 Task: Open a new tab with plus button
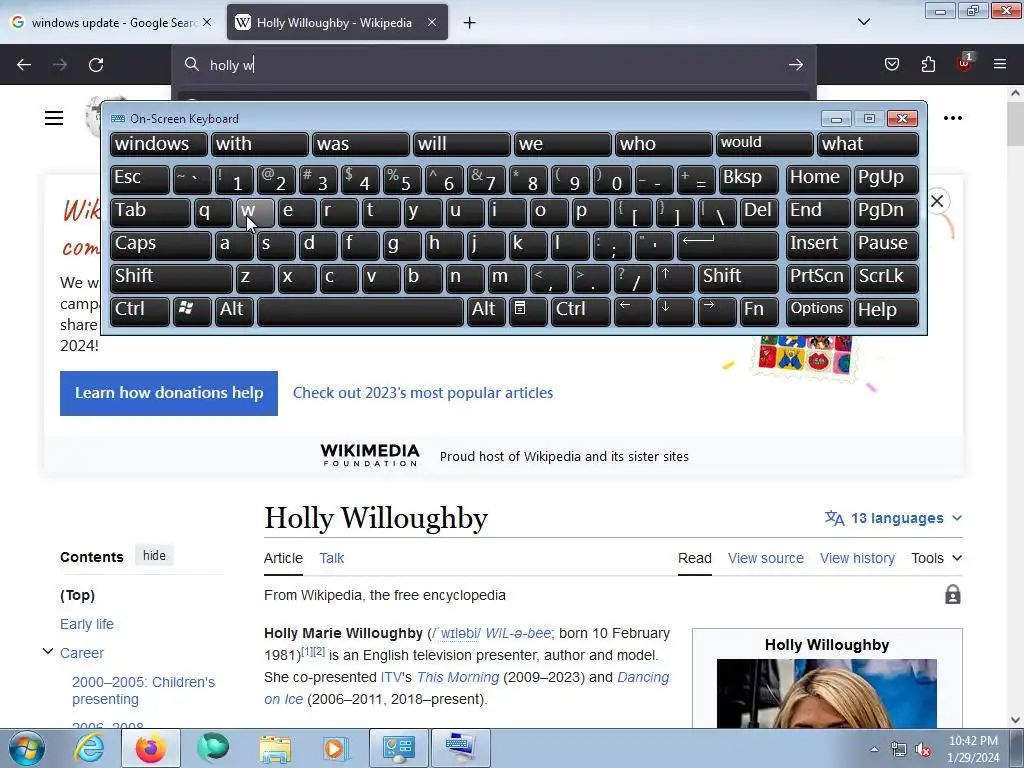click(x=470, y=23)
